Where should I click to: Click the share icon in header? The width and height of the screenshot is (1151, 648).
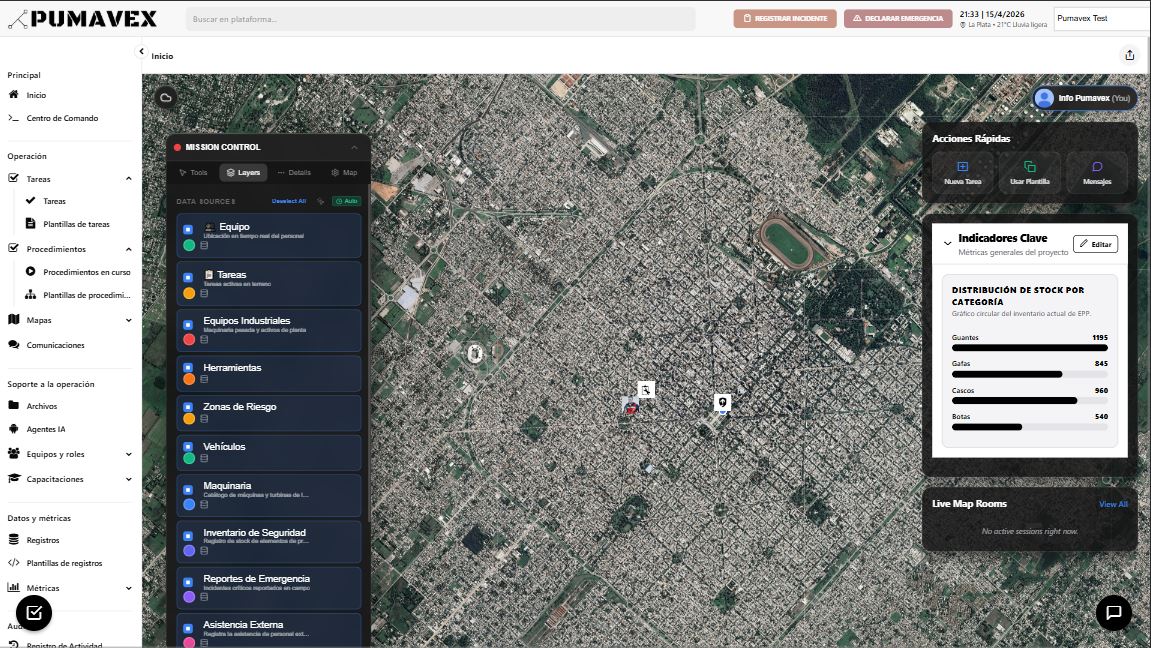[1130, 56]
